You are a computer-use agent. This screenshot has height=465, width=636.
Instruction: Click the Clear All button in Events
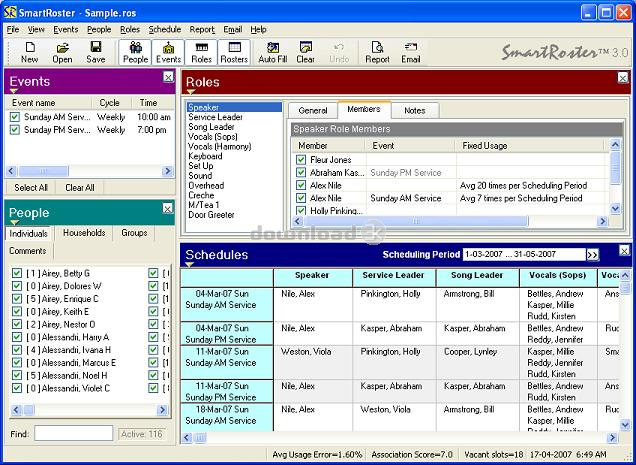point(80,187)
